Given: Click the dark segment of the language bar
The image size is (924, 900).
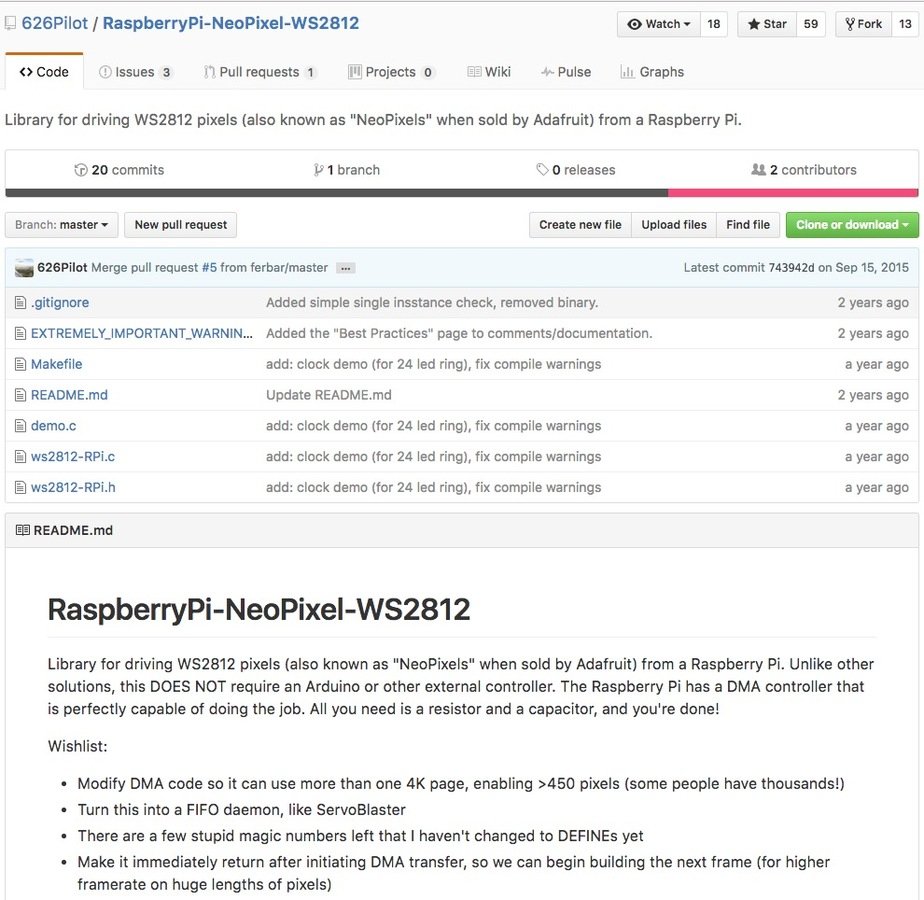Looking at the screenshot, I should tap(336, 193).
